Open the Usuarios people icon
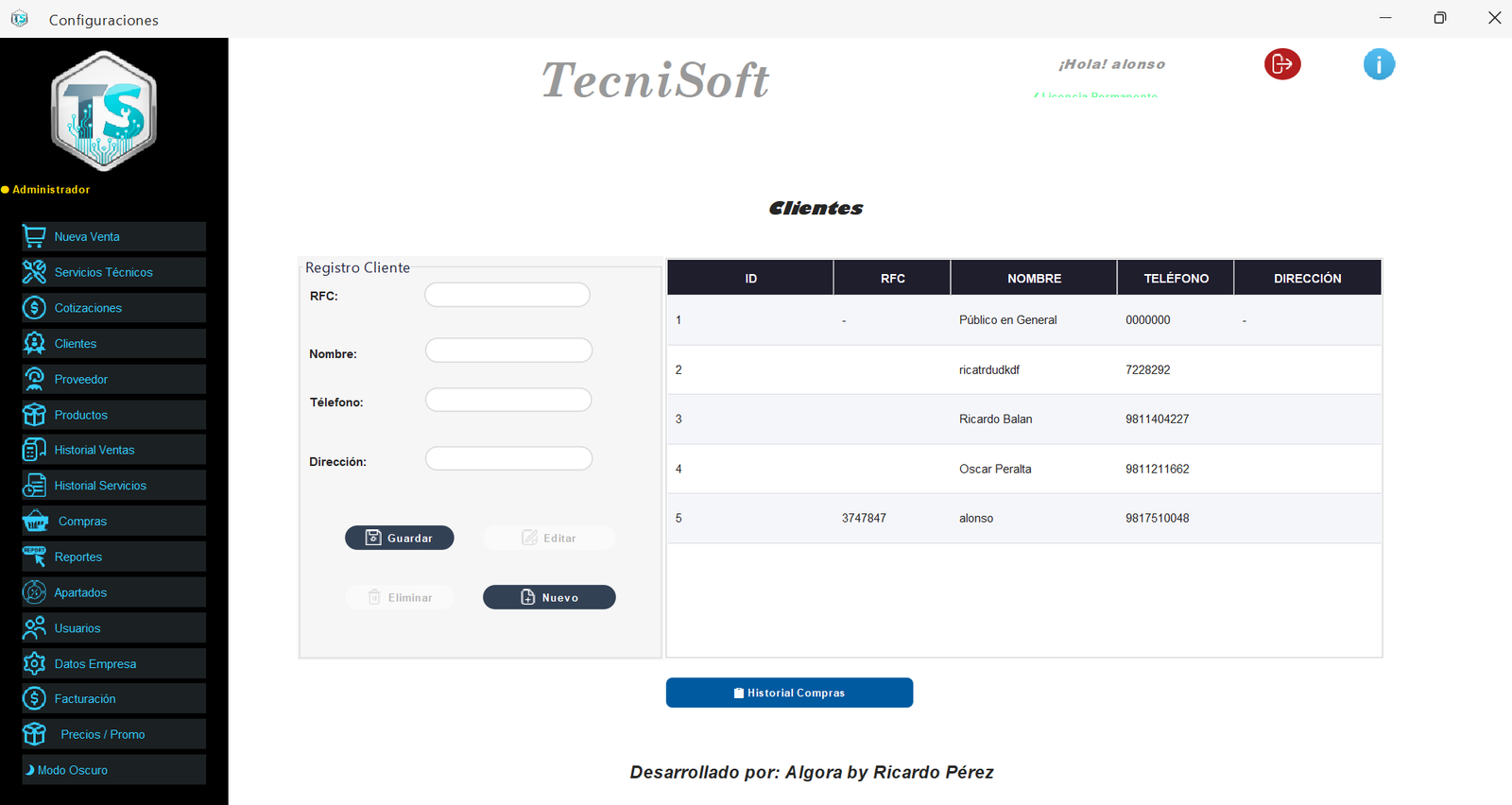Viewport: 1512px width, 805px height. pos(35,628)
